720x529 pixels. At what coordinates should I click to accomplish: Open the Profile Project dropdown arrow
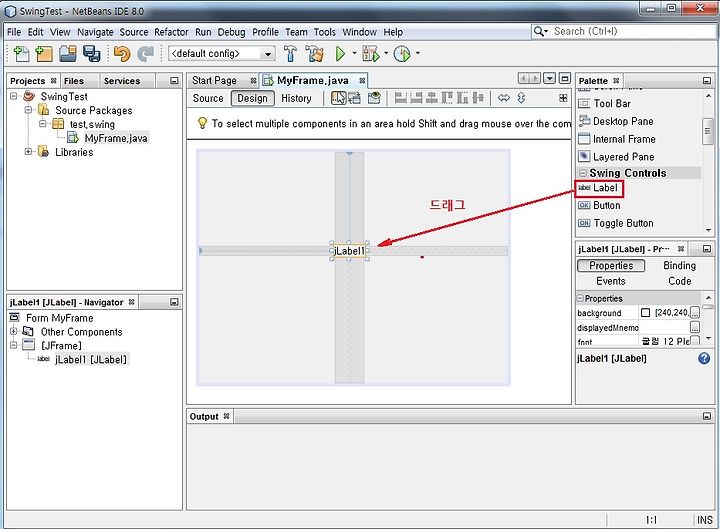click(417, 53)
